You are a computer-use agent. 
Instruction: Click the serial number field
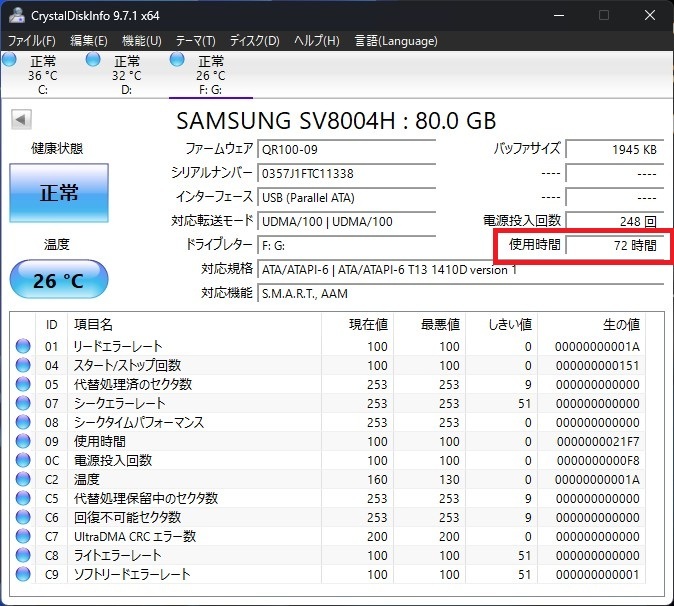coord(346,173)
